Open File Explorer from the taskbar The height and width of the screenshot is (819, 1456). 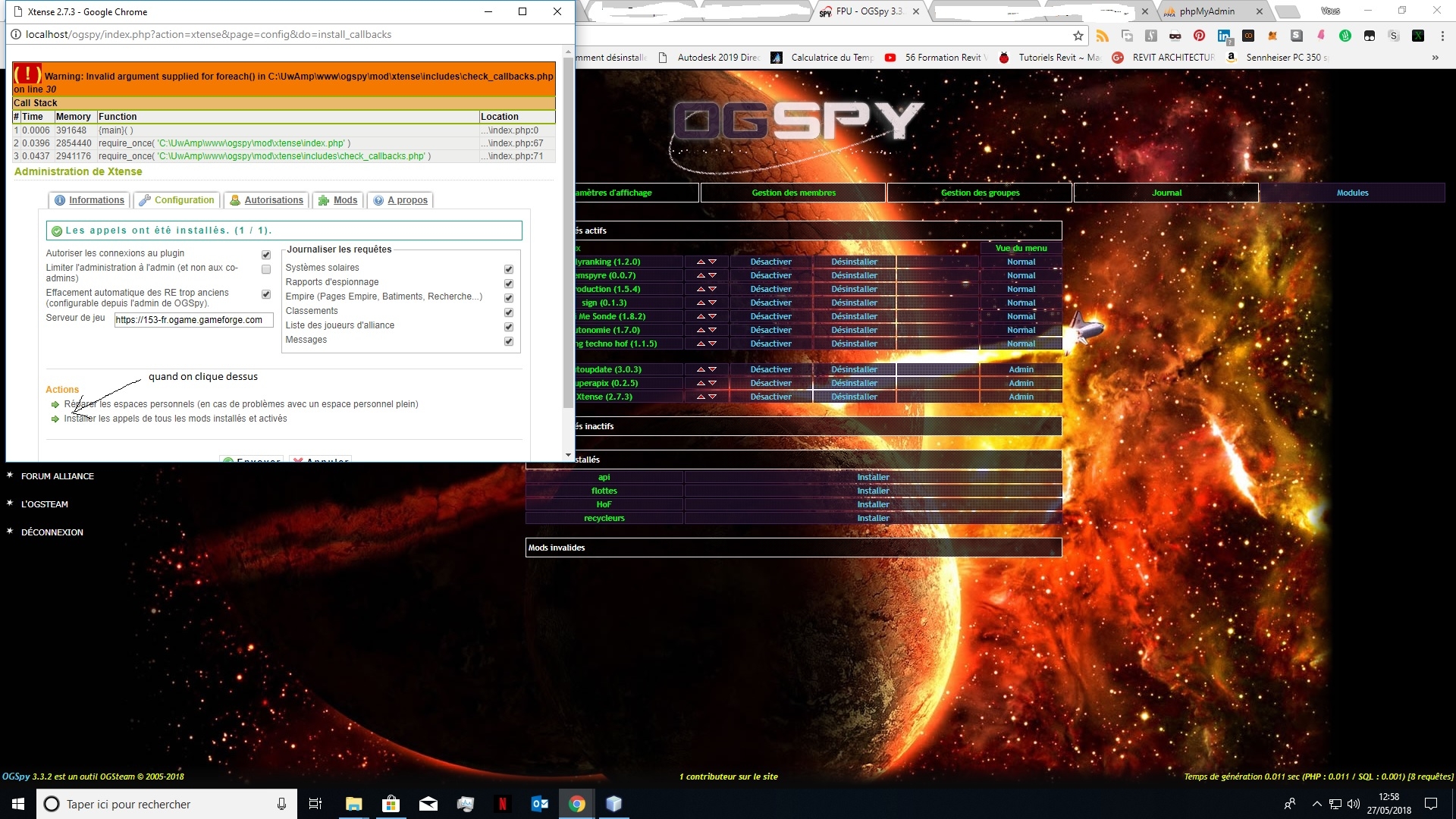point(354,804)
